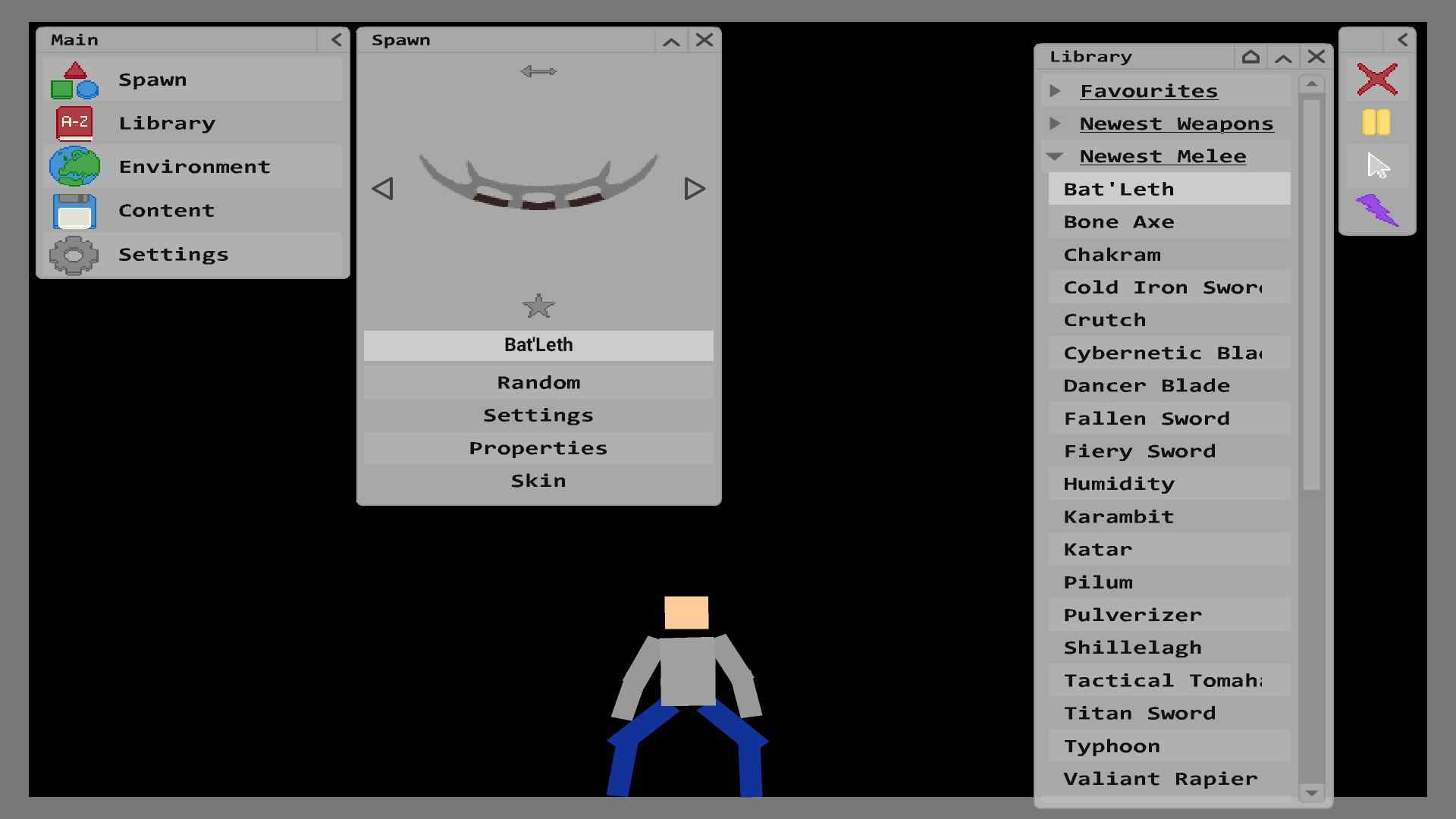The height and width of the screenshot is (819, 1456).
Task: Collapse the Newest Melee section
Action: pyautogui.click(x=1056, y=155)
